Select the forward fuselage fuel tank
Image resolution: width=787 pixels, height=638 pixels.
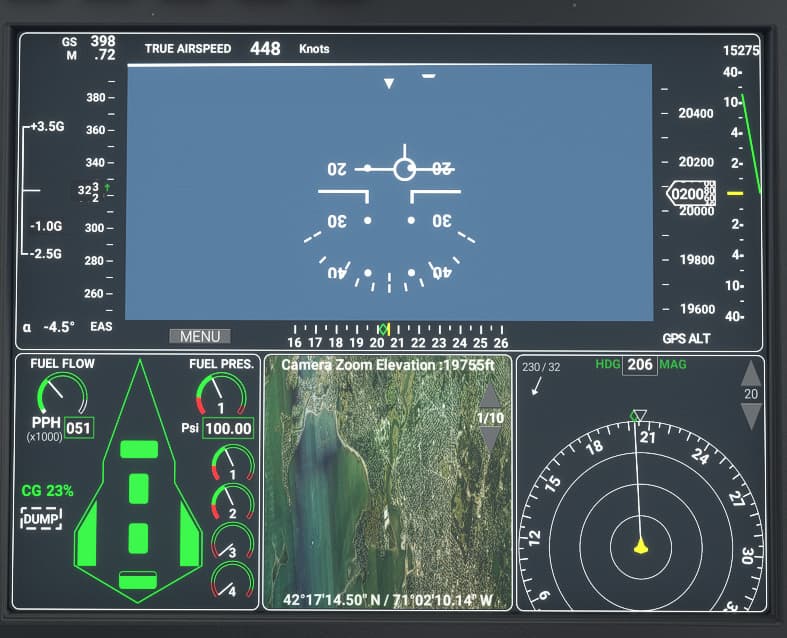point(138,449)
